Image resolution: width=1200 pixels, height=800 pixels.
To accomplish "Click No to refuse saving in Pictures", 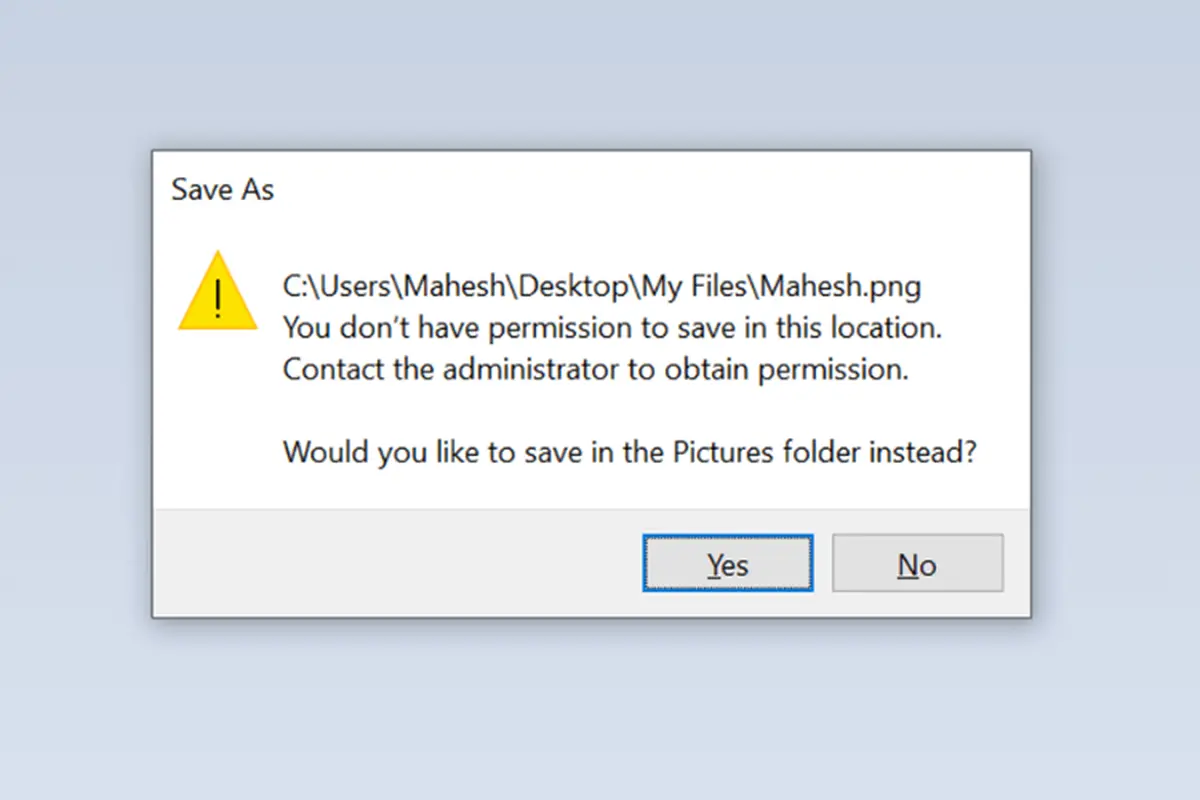I will click(x=917, y=563).
